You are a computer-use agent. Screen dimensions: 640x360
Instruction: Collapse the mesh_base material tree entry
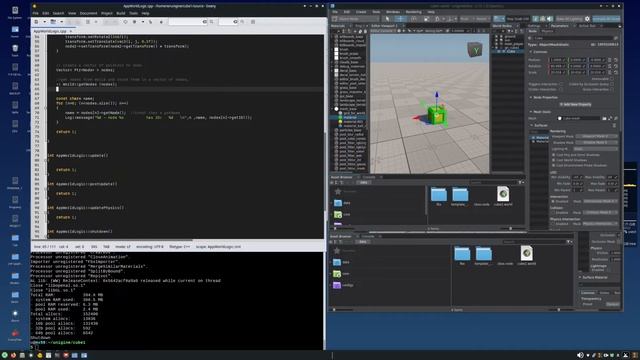click(x=332, y=109)
